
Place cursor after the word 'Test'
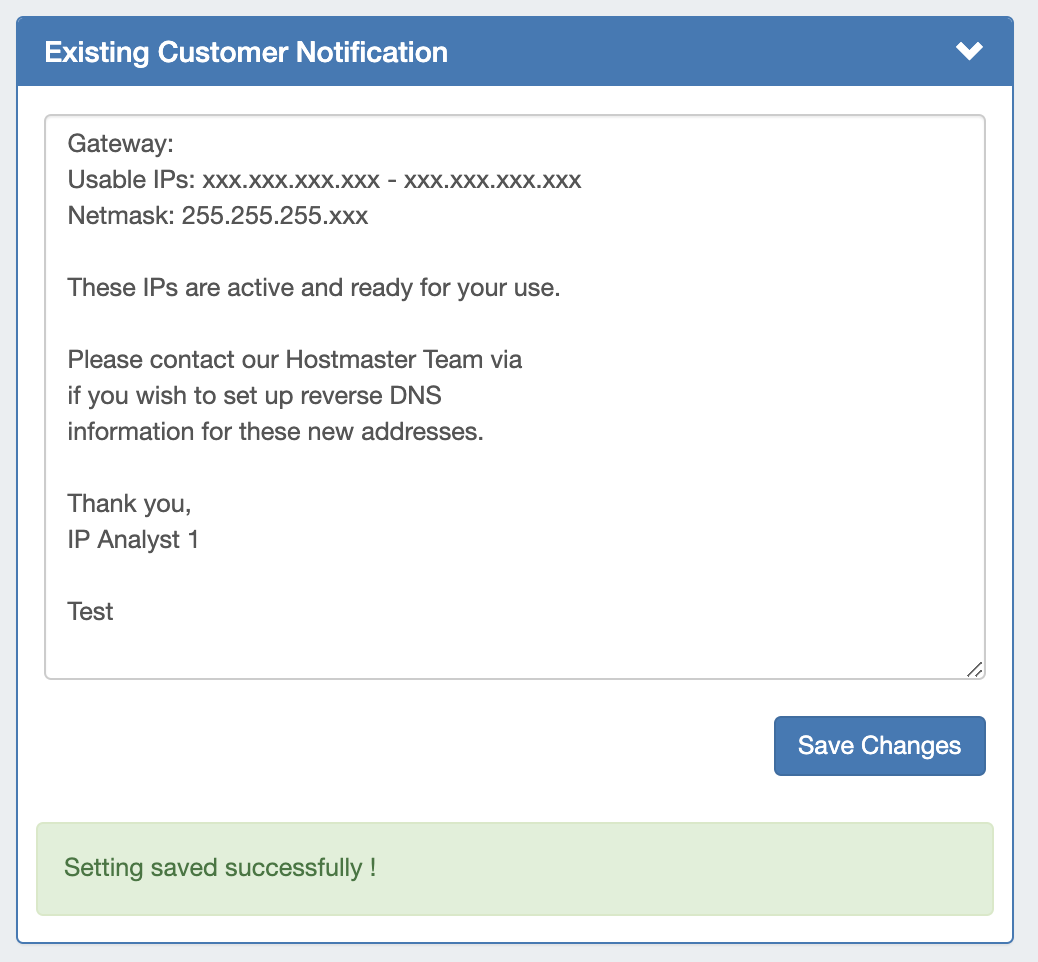point(115,612)
